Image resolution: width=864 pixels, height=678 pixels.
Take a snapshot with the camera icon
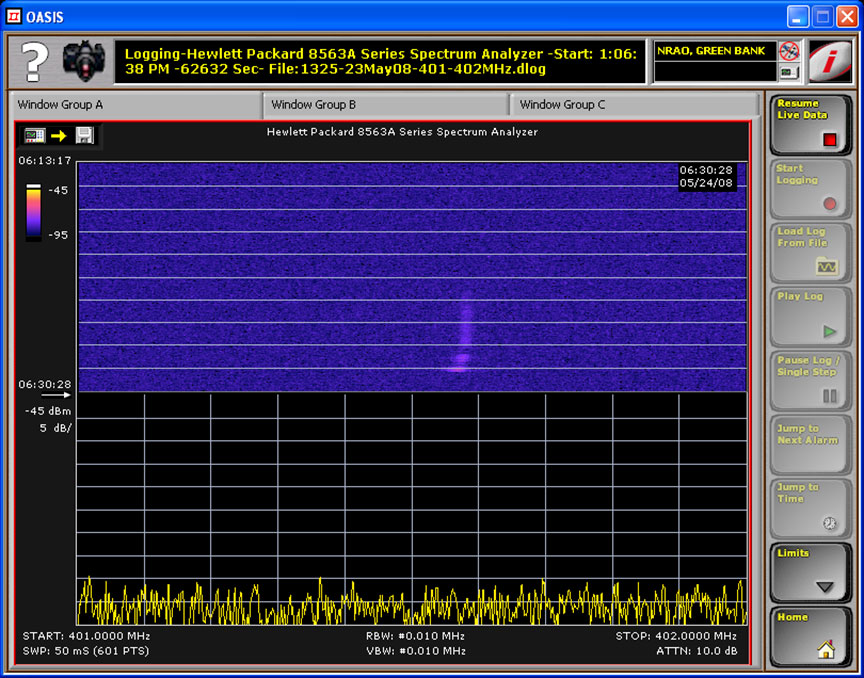[83, 61]
